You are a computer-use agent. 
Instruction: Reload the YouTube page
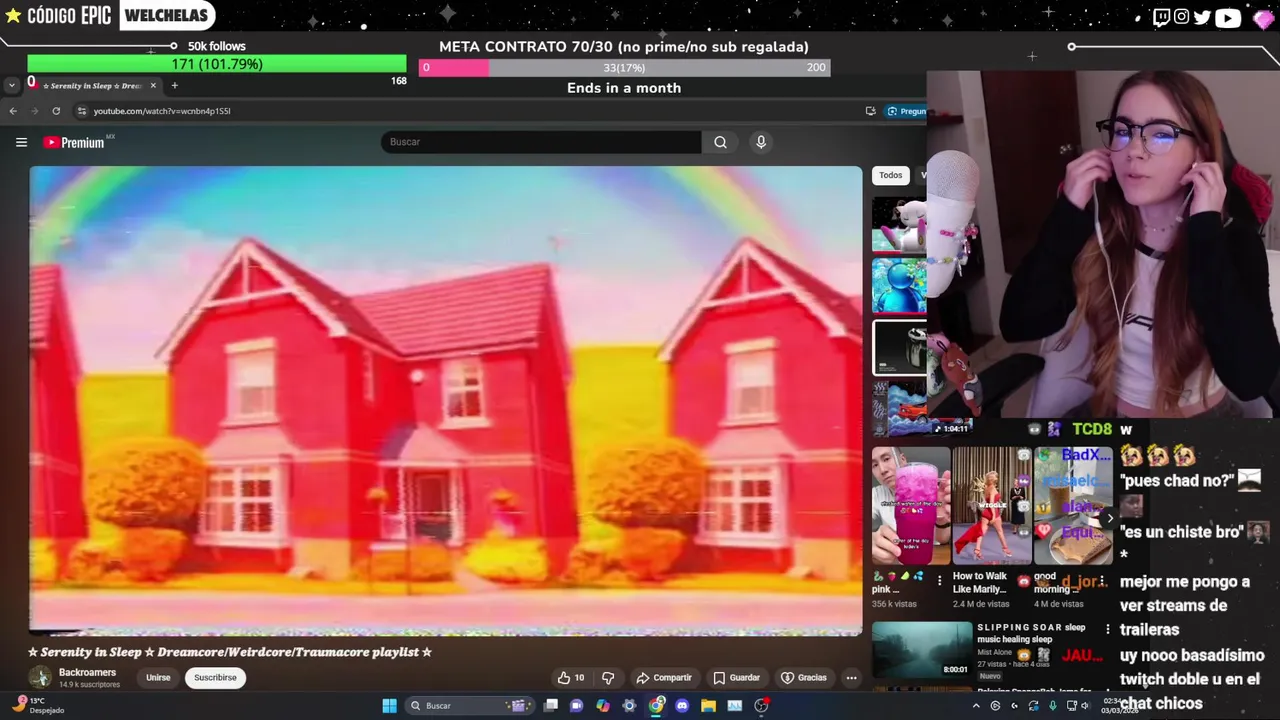pos(56,111)
